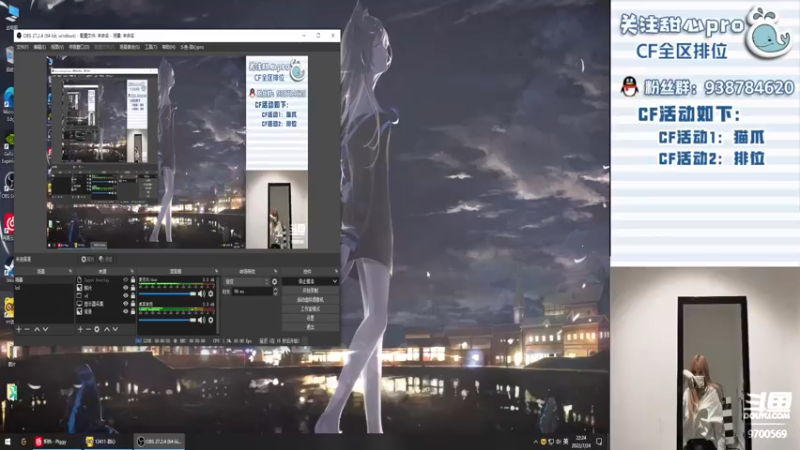Open OBS Studio desktop shortcut icon

(x=8, y=185)
